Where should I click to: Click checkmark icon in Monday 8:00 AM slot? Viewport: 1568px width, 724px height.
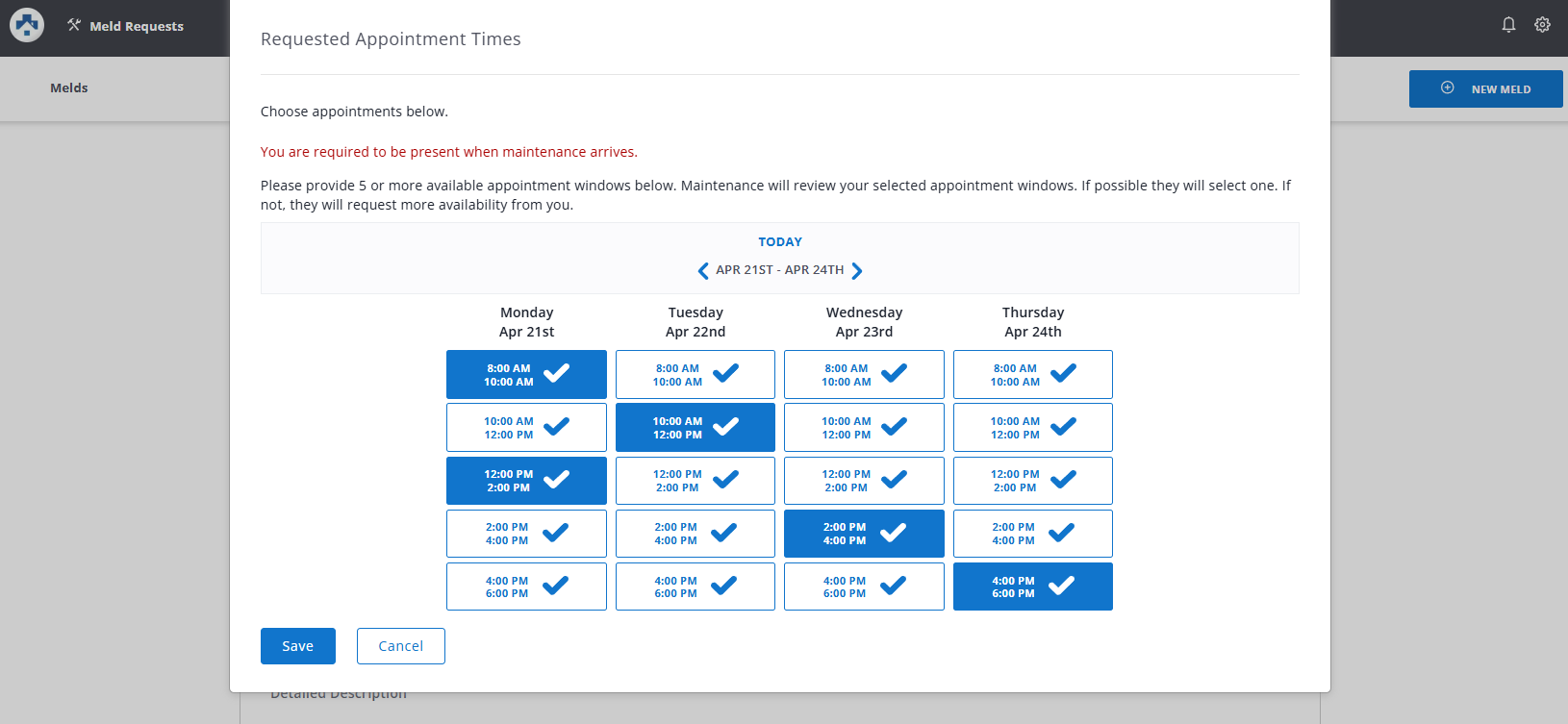point(556,373)
